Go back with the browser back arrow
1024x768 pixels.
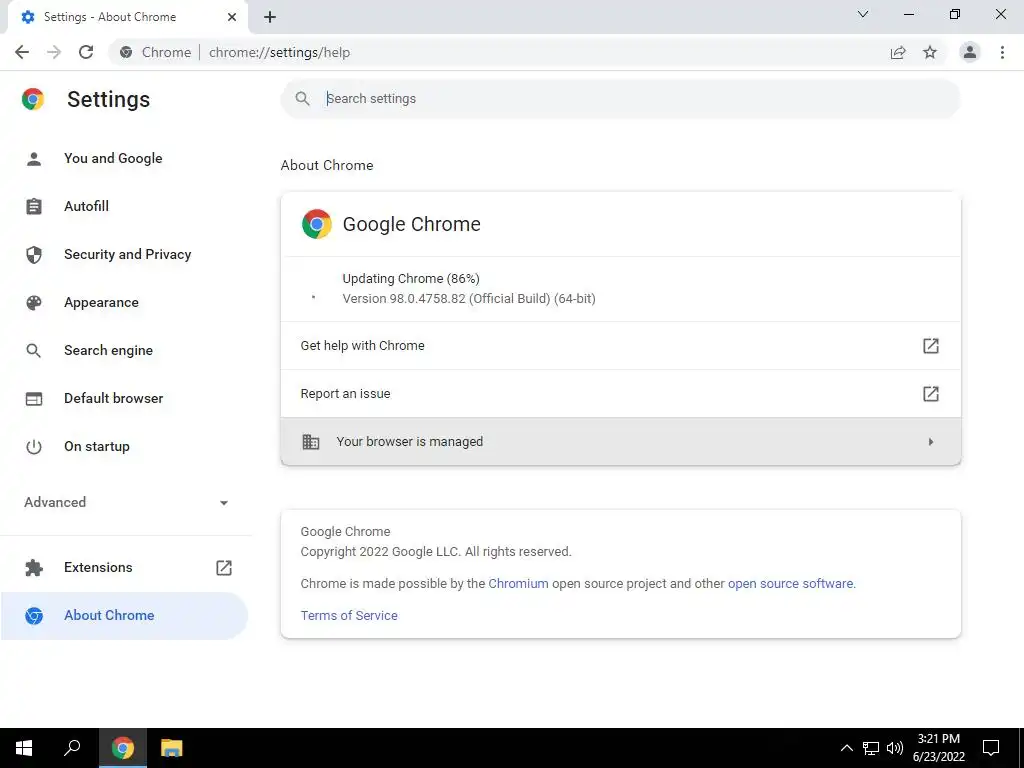click(x=22, y=52)
